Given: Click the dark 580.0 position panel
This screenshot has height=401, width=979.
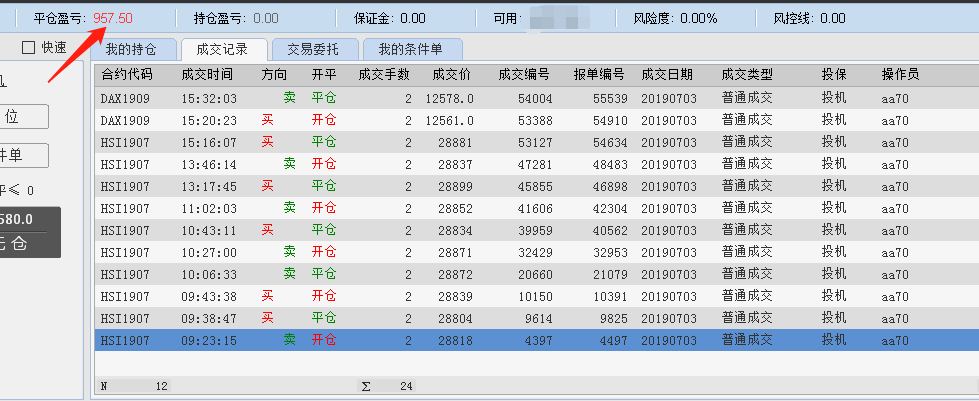Looking at the screenshot, I should tap(30, 232).
